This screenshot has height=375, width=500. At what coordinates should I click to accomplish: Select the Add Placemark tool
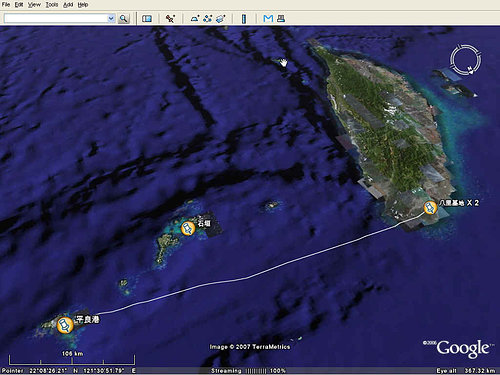[x=170, y=19]
